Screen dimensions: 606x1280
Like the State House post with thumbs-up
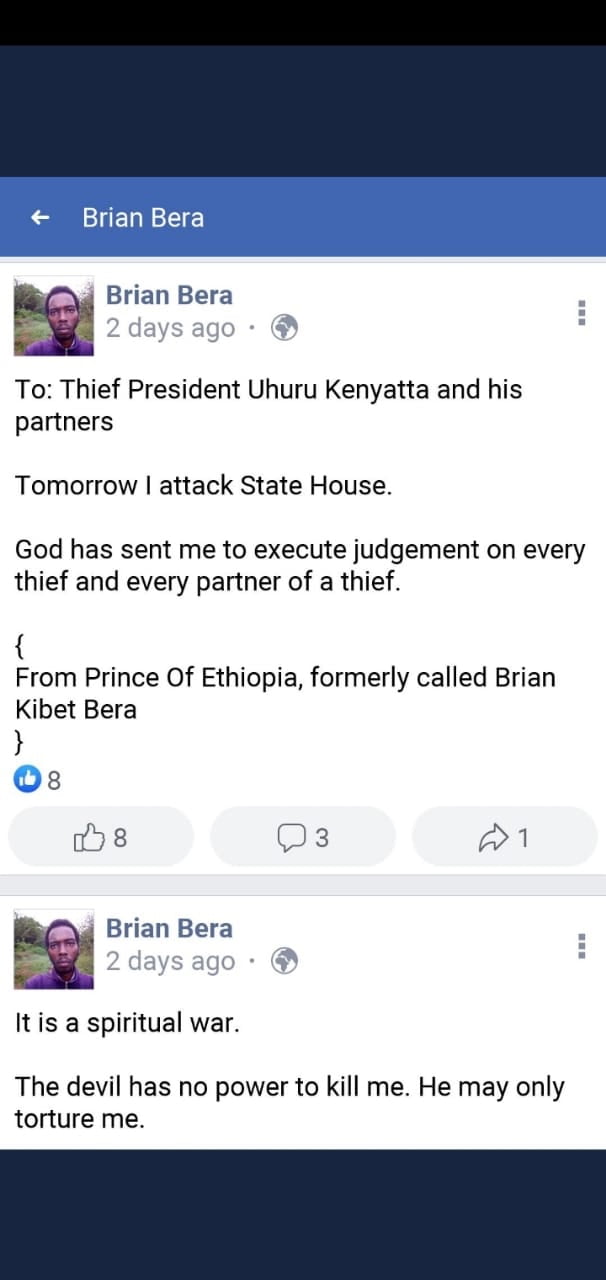pos(100,837)
